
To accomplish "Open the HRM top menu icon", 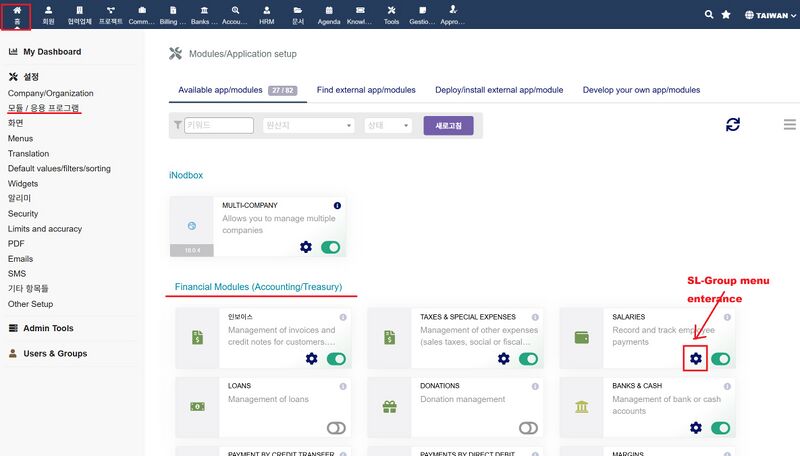I will tap(266, 10).
